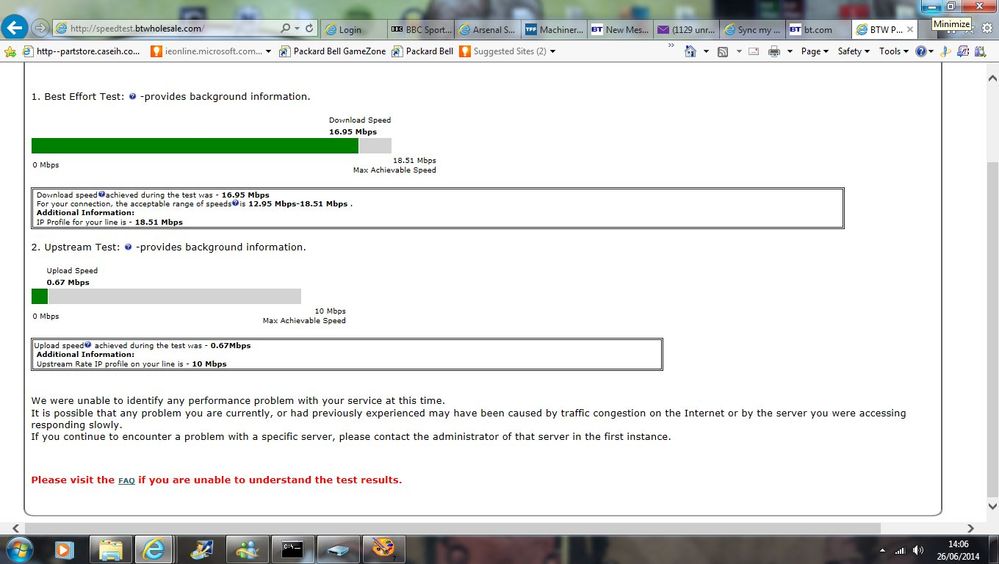999x564 pixels.
Task: Click the help icon beside Best Effort Test
Action: pyautogui.click(x=133, y=97)
